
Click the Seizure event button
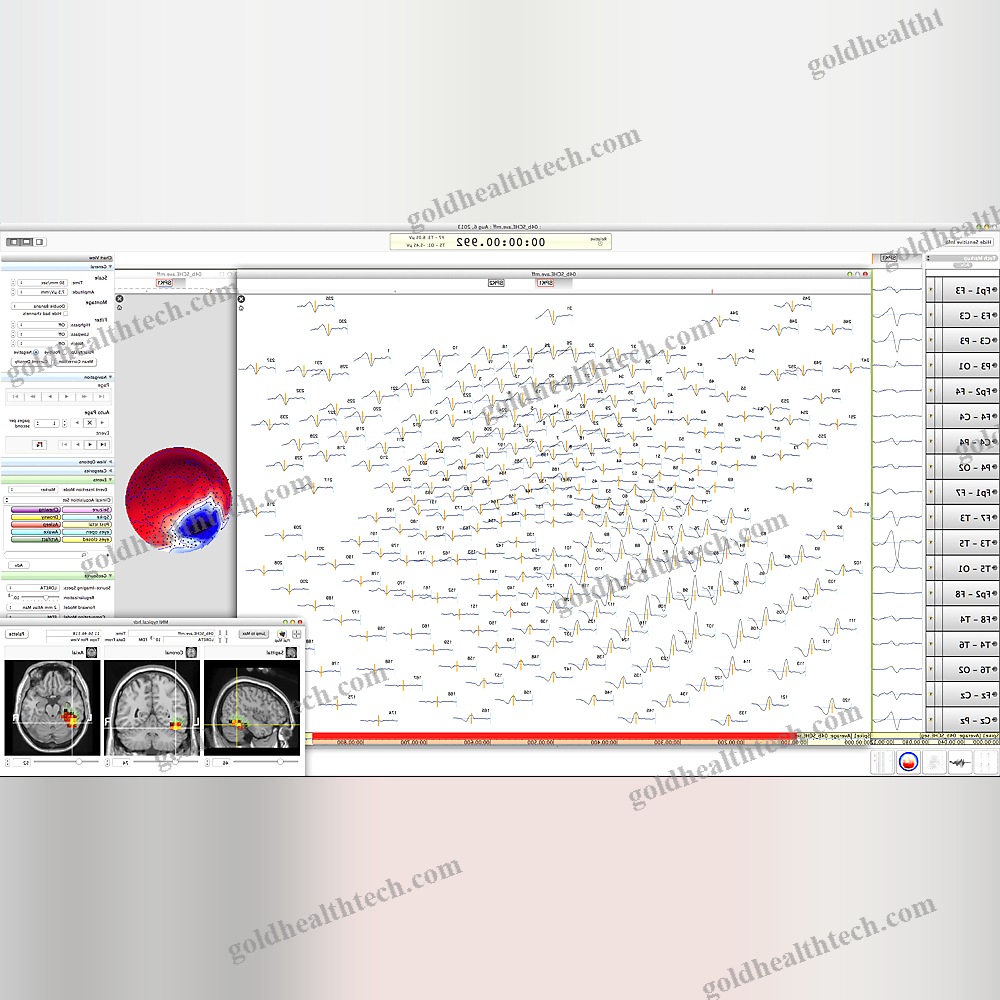[x=87, y=510]
